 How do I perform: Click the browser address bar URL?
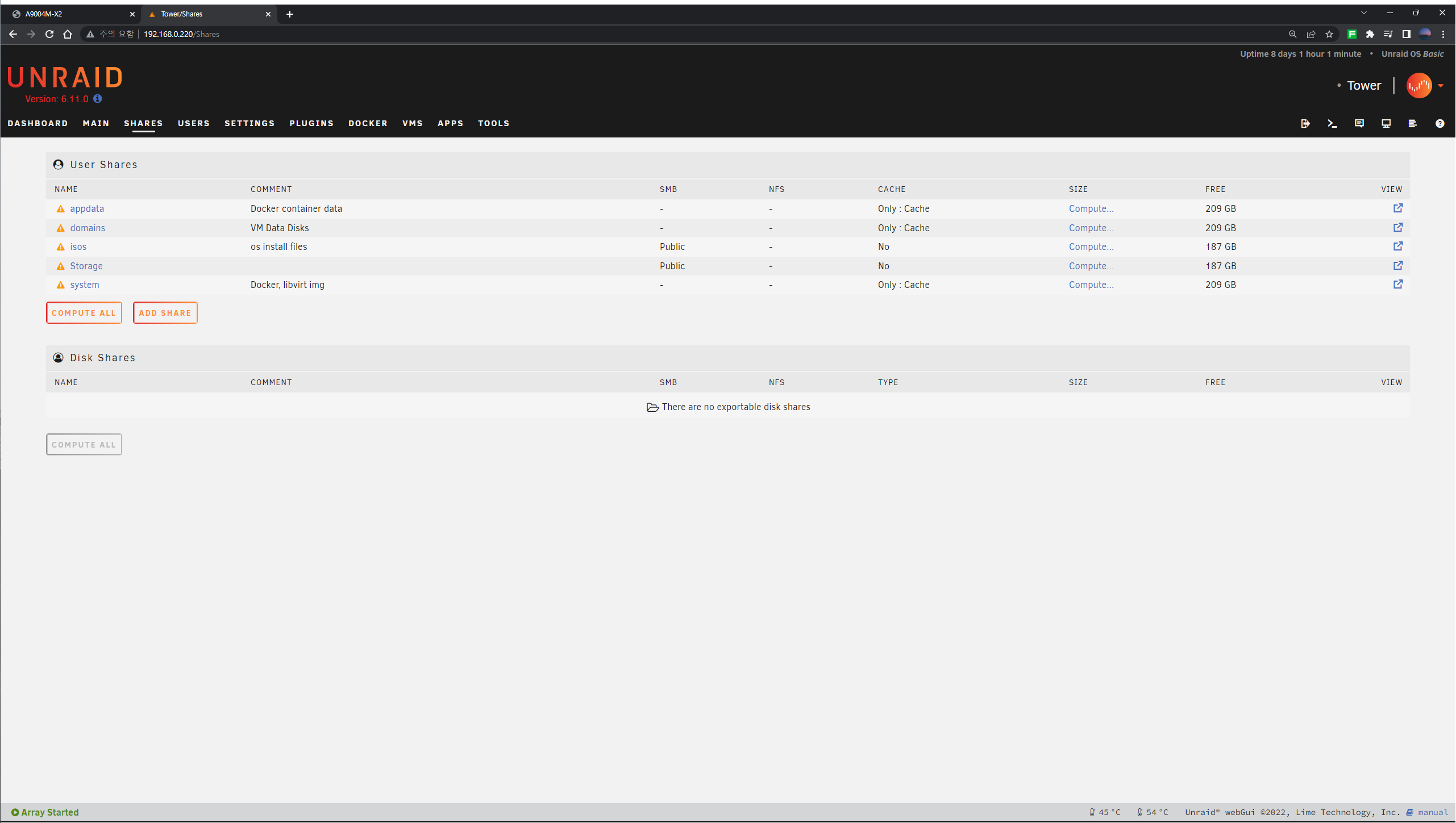pyautogui.click(x=181, y=34)
